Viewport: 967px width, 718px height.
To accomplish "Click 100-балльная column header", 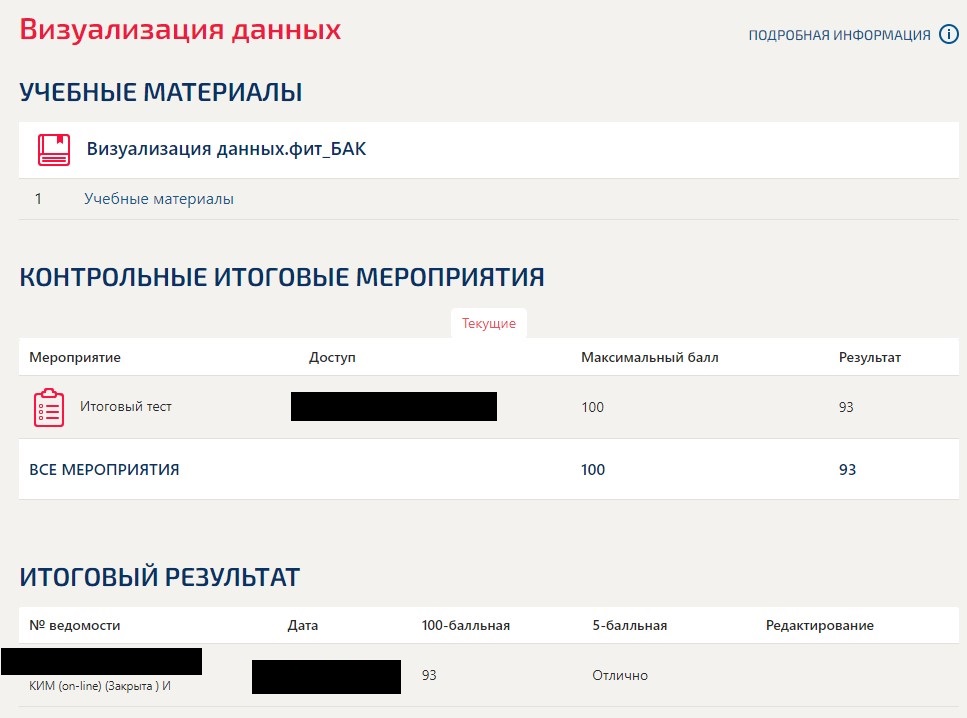I will pyautogui.click(x=466, y=625).
